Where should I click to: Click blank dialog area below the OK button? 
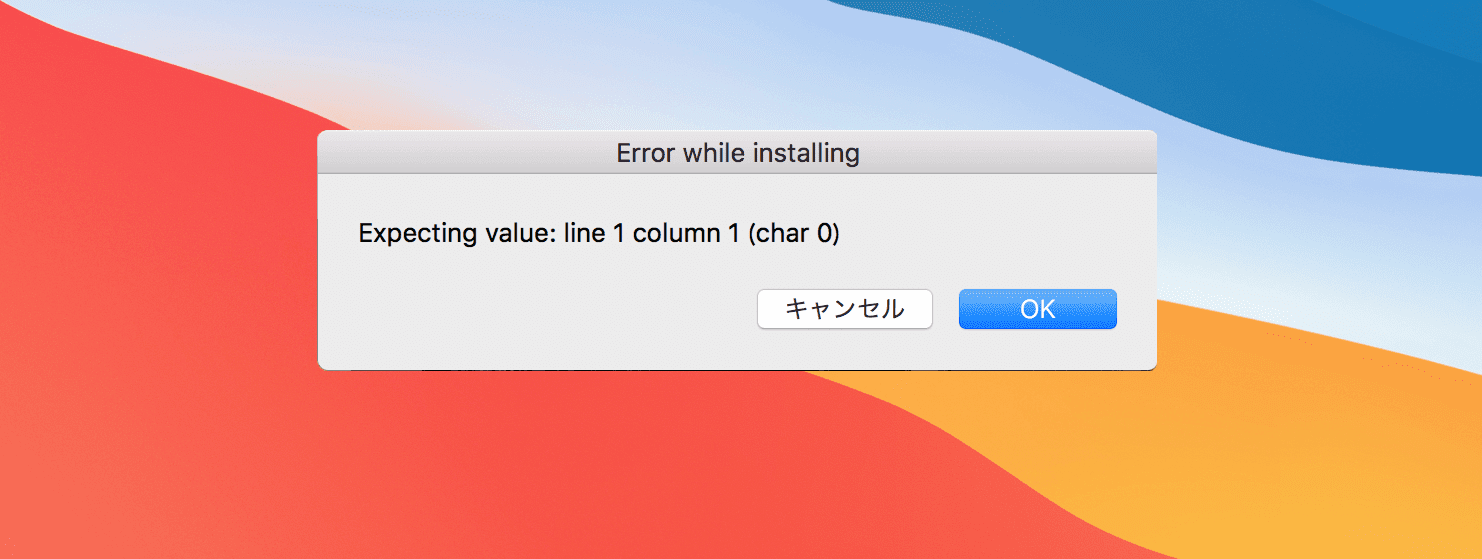coord(1037,350)
